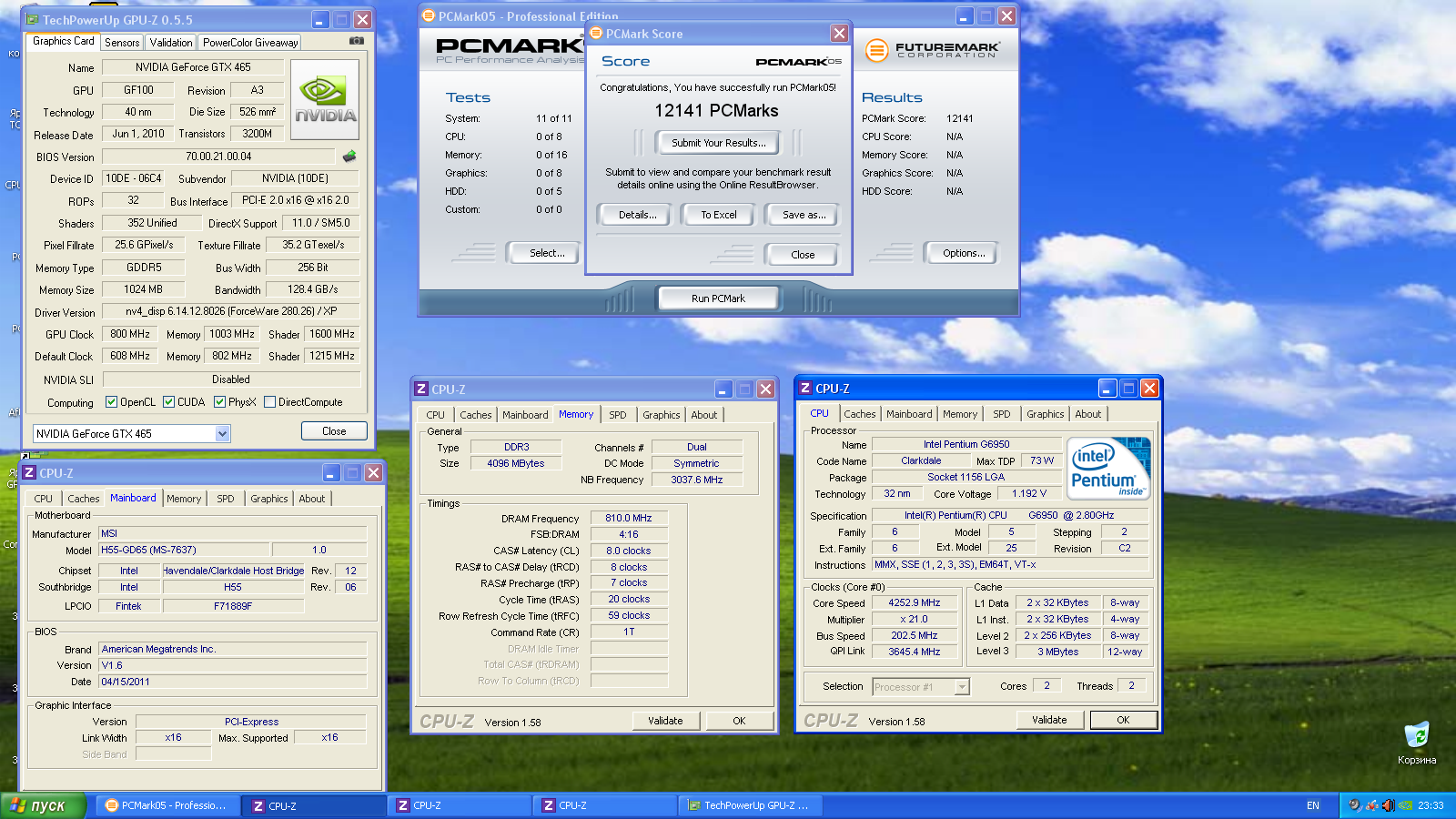Click the Core Speed 4252.9 MHz value
This screenshot has height=819, width=1456.
tap(915, 602)
